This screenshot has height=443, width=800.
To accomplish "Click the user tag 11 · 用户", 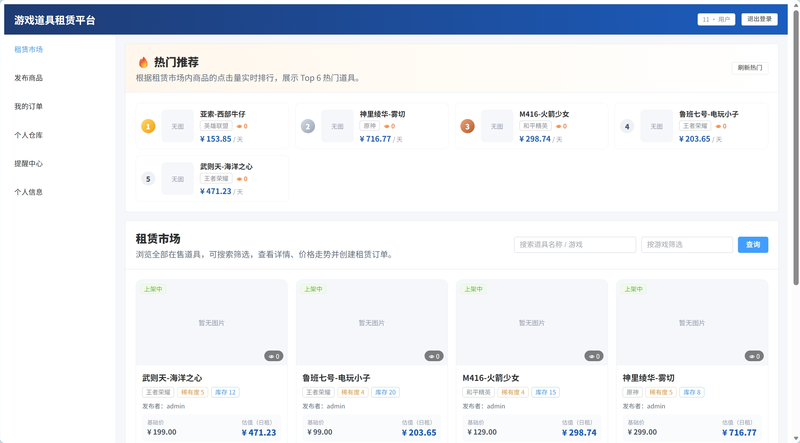I will (x=716, y=19).
